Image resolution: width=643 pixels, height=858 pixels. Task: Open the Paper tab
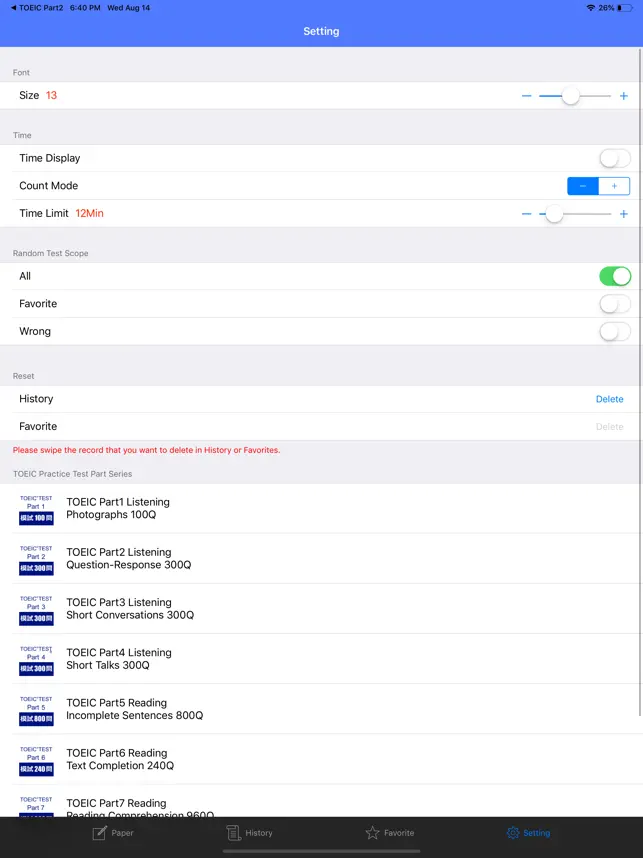113,833
